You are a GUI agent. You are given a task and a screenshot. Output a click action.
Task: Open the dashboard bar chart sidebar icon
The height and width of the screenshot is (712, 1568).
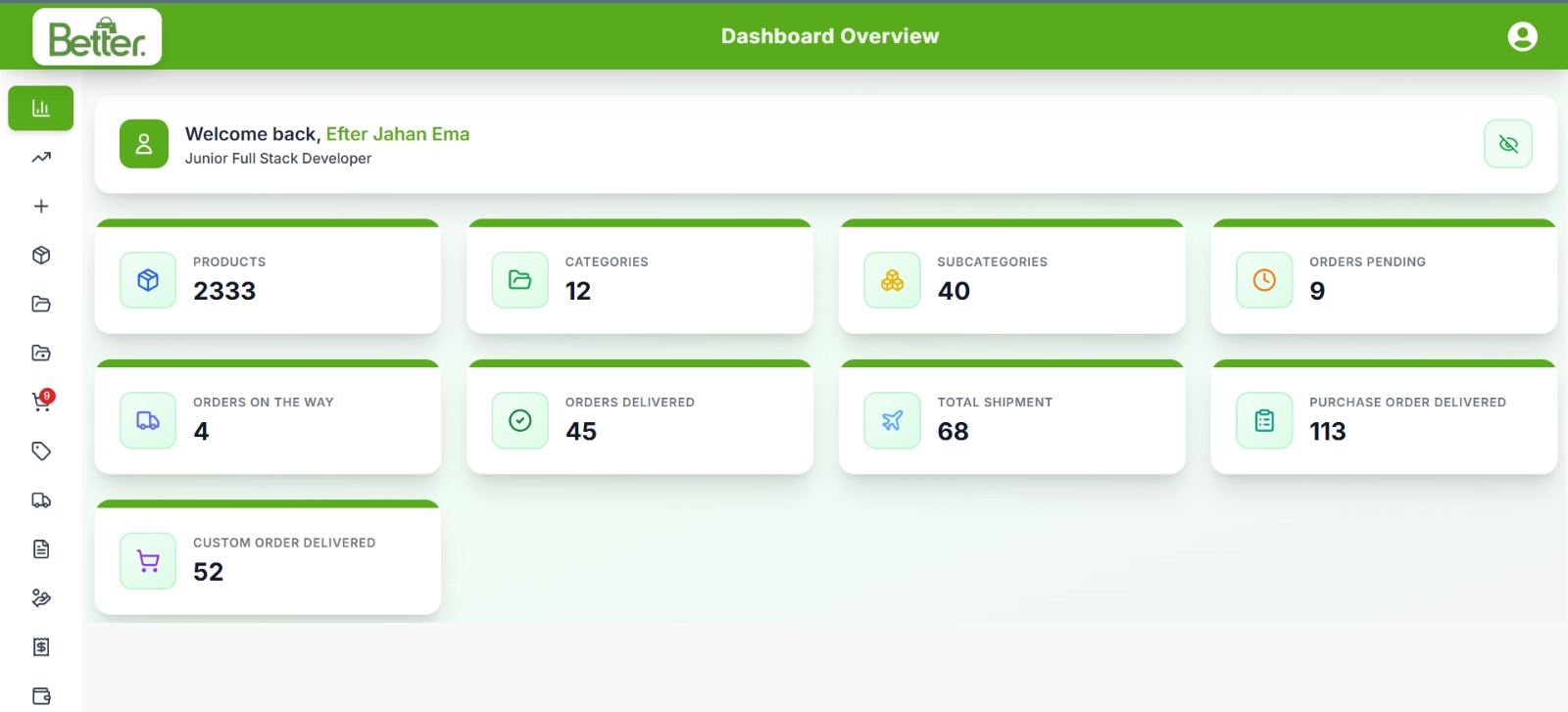(x=41, y=108)
